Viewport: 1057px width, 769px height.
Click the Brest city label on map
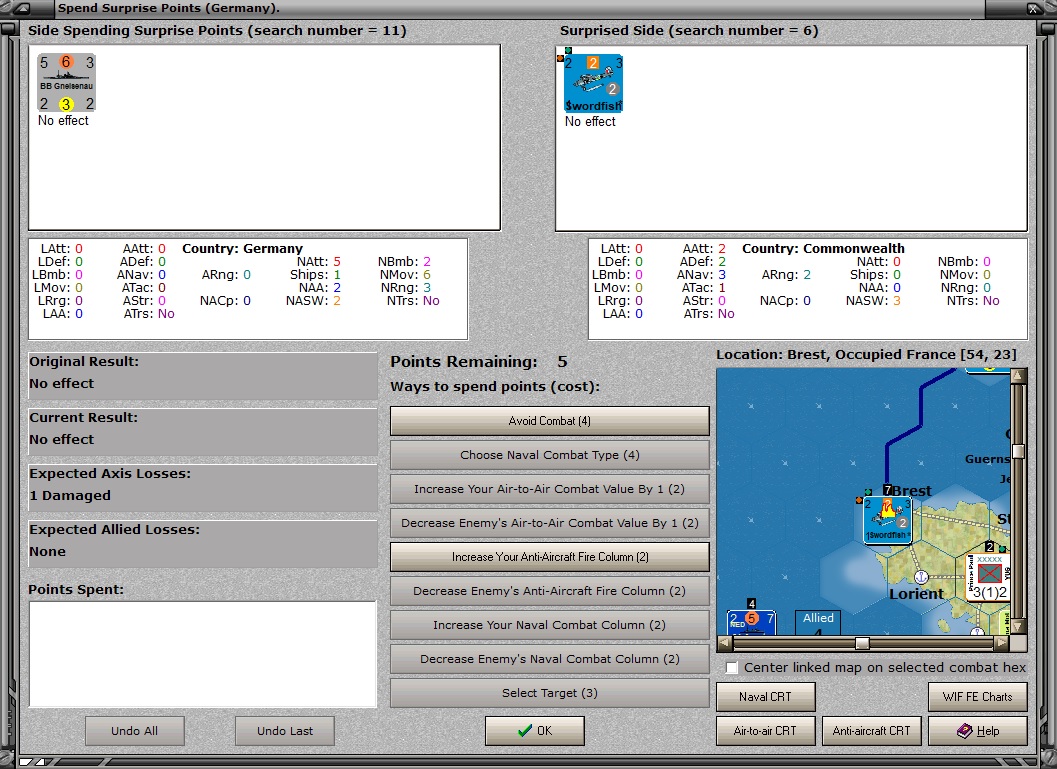coord(912,491)
